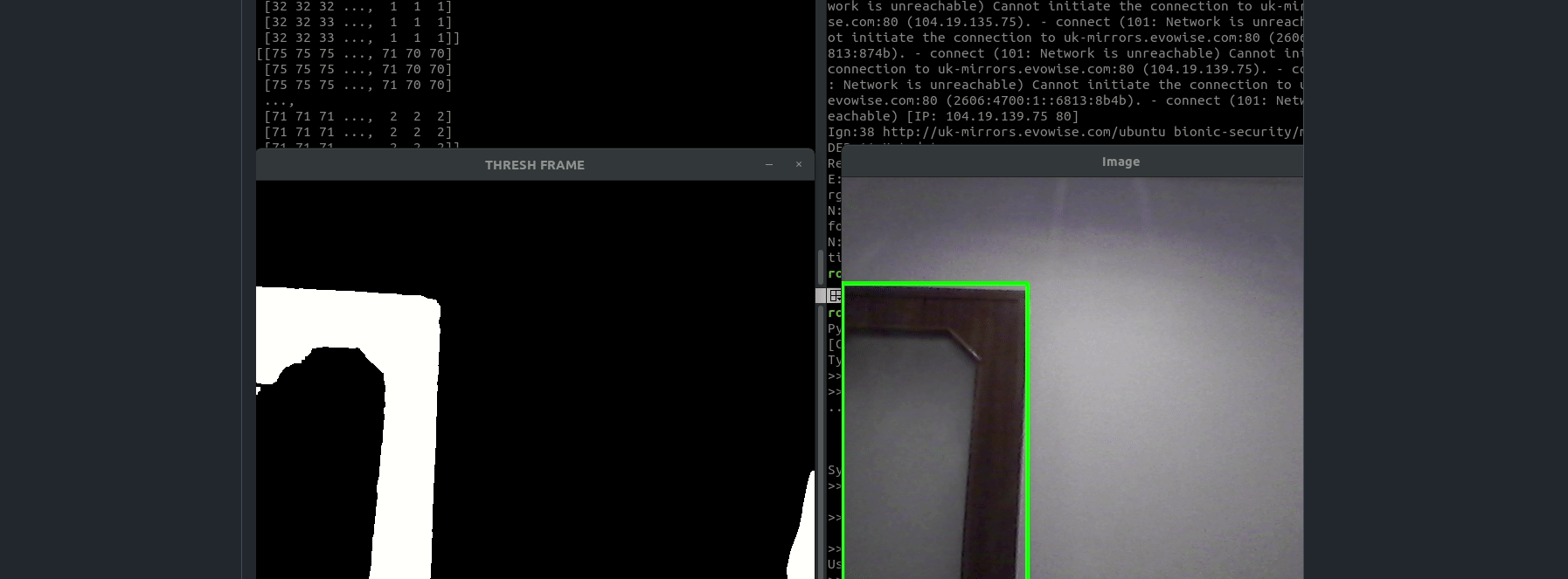Click the upper terminal scrollbar handle
Image resolution: width=1568 pixels, height=579 pixels.
(820, 266)
